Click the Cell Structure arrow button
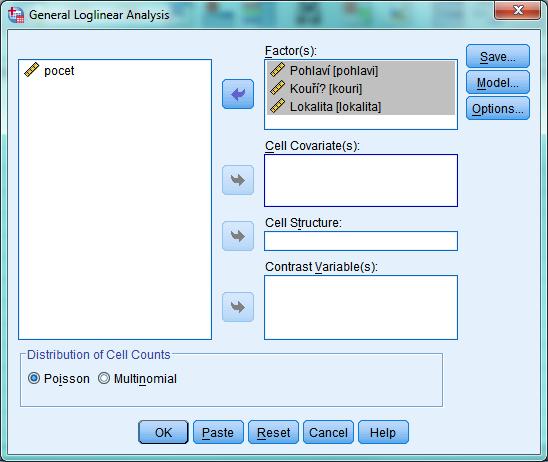The width and height of the screenshot is (548, 462). pyautogui.click(x=238, y=236)
